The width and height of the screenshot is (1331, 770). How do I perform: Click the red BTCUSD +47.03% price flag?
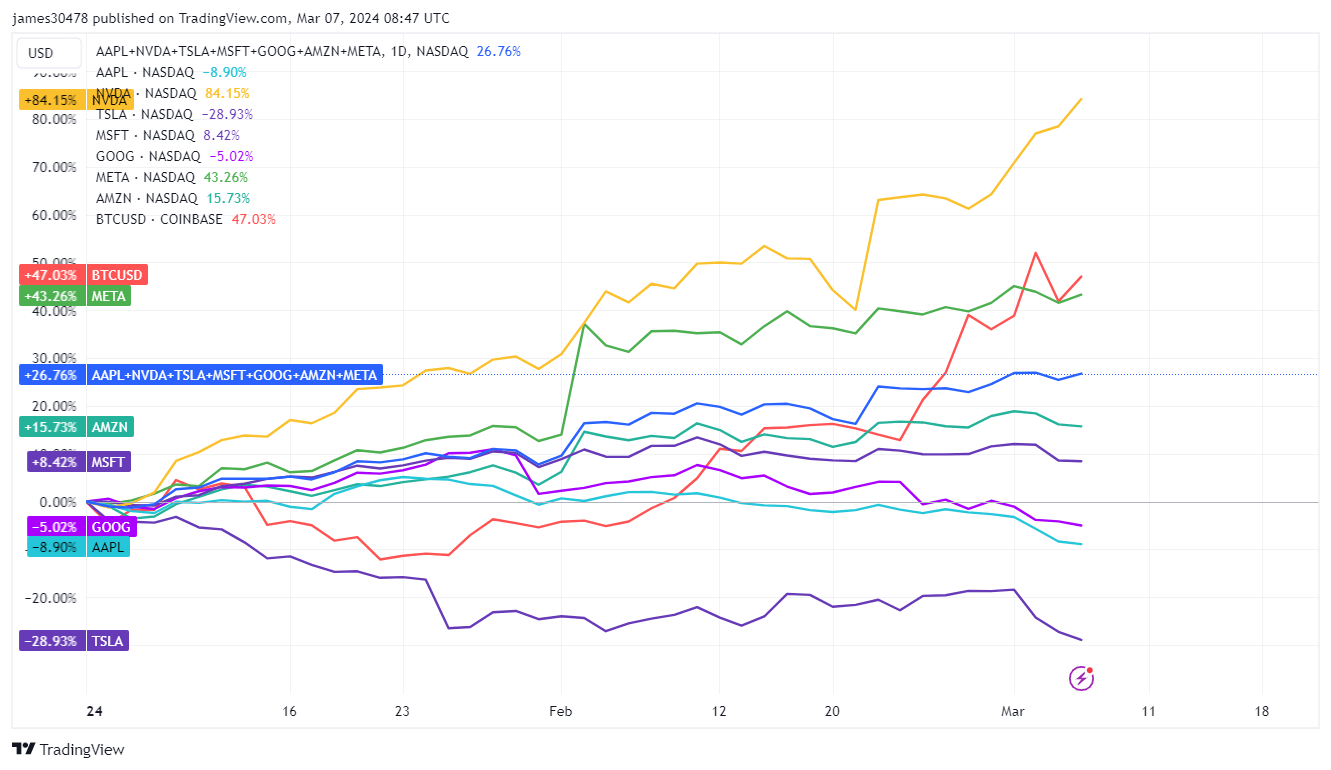[49, 274]
